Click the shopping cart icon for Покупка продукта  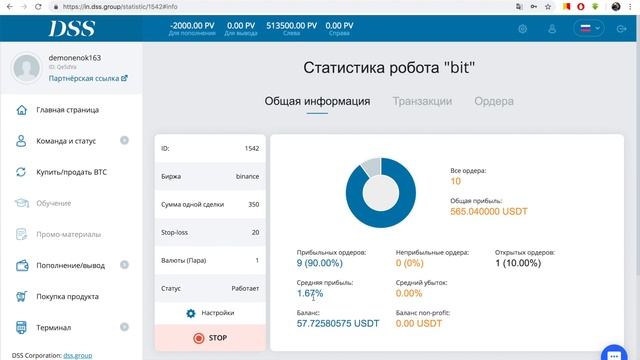click(x=22, y=296)
